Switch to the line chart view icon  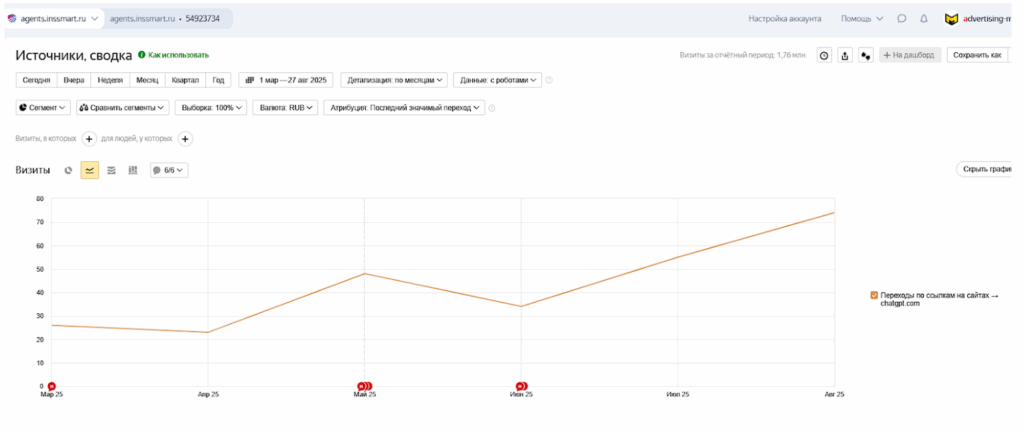tap(90, 170)
